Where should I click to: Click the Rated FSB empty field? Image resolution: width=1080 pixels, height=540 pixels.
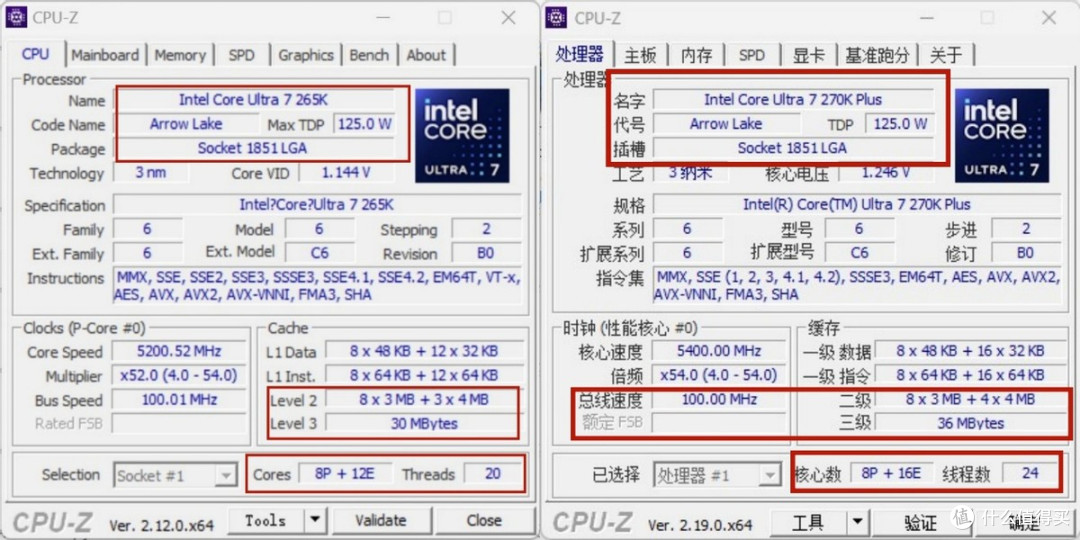[179, 424]
